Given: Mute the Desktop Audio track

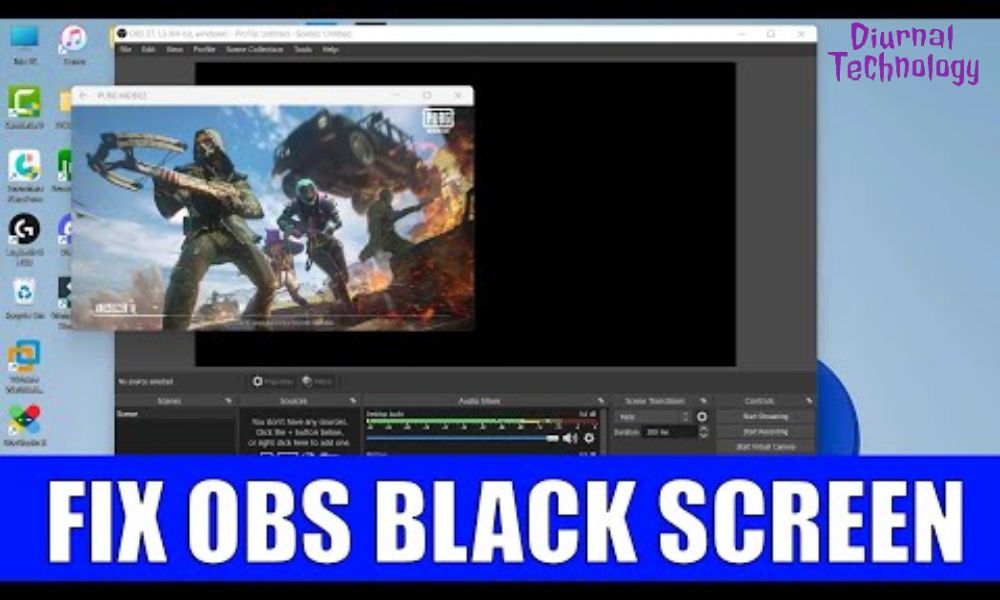Looking at the screenshot, I should (570, 437).
